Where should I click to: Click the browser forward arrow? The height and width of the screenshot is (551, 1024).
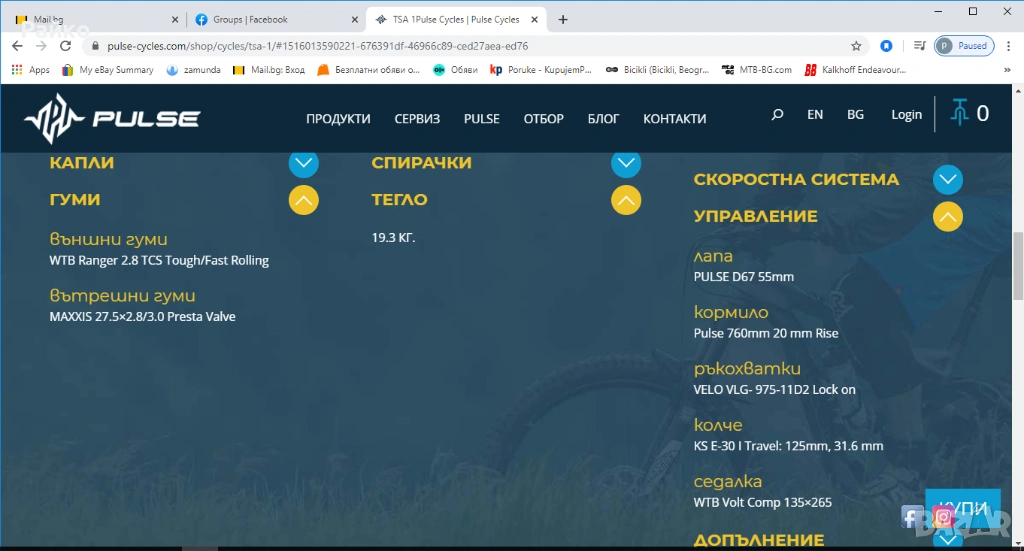(x=41, y=46)
